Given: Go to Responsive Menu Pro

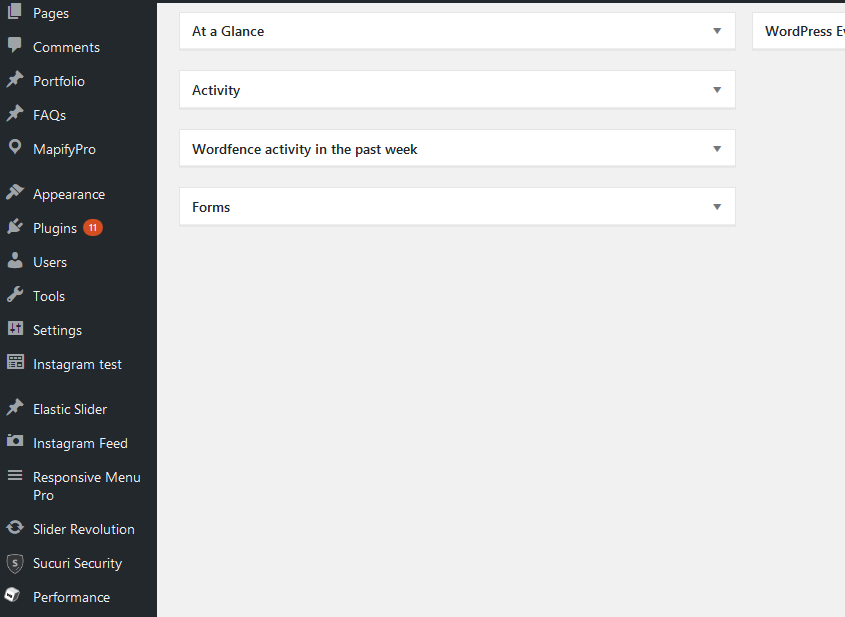Looking at the screenshot, I should (x=86, y=486).
